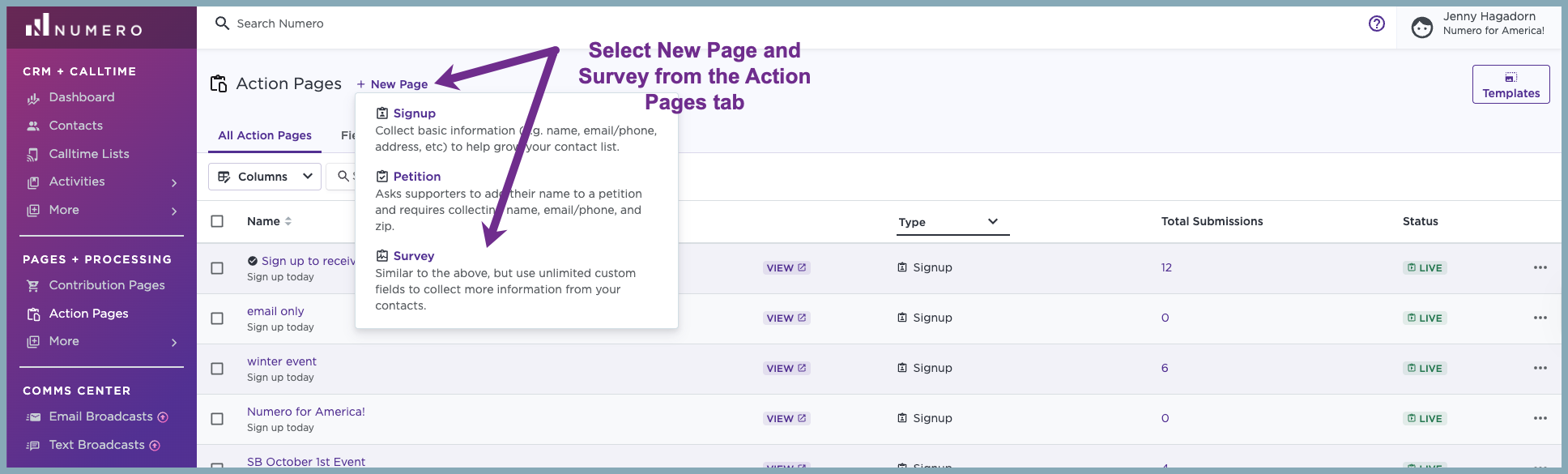Select the checkbox for 'email only' row
The height and width of the screenshot is (474, 1568).
coord(217,318)
